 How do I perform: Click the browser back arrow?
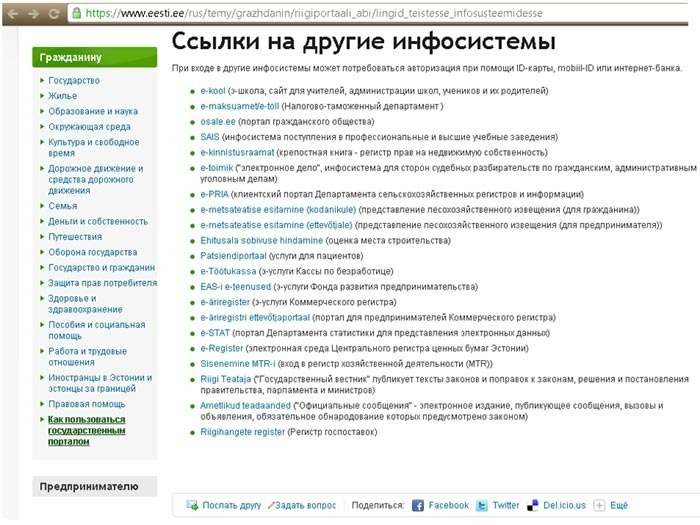[13, 13]
